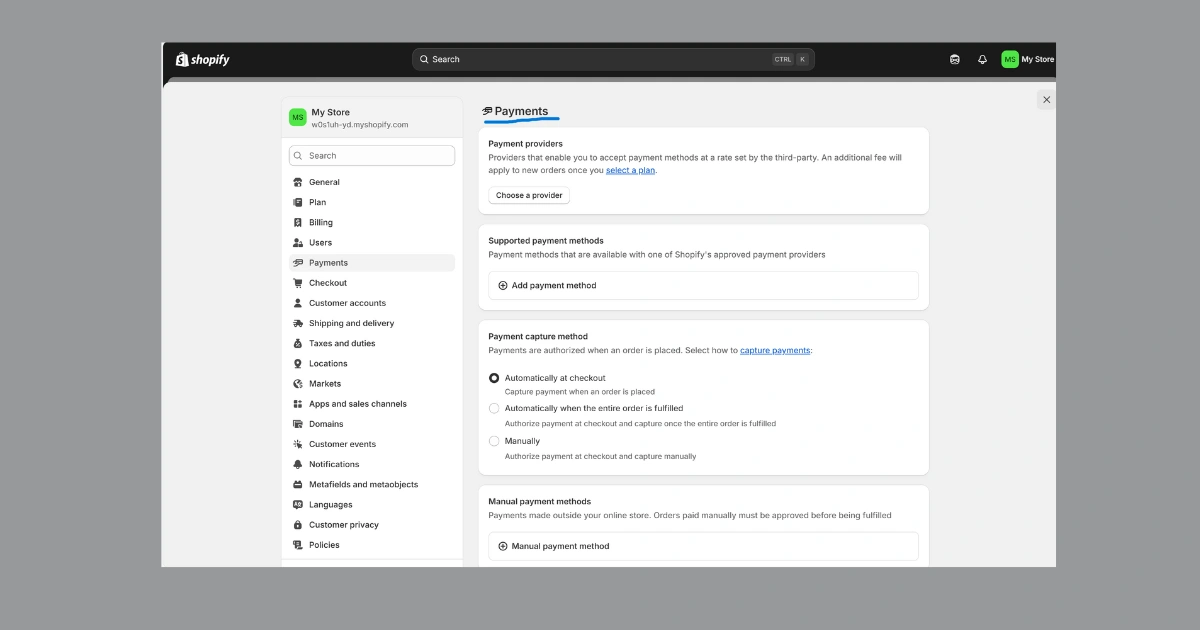The height and width of the screenshot is (630, 1200).
Task: Open the notifications bell icon
Action: tap(982, 59)
